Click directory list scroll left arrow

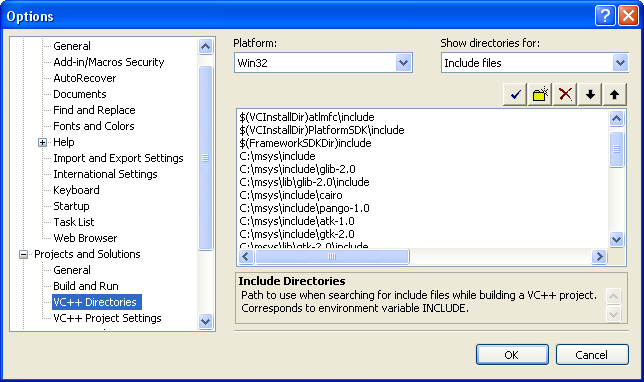[x=246, y=257]
